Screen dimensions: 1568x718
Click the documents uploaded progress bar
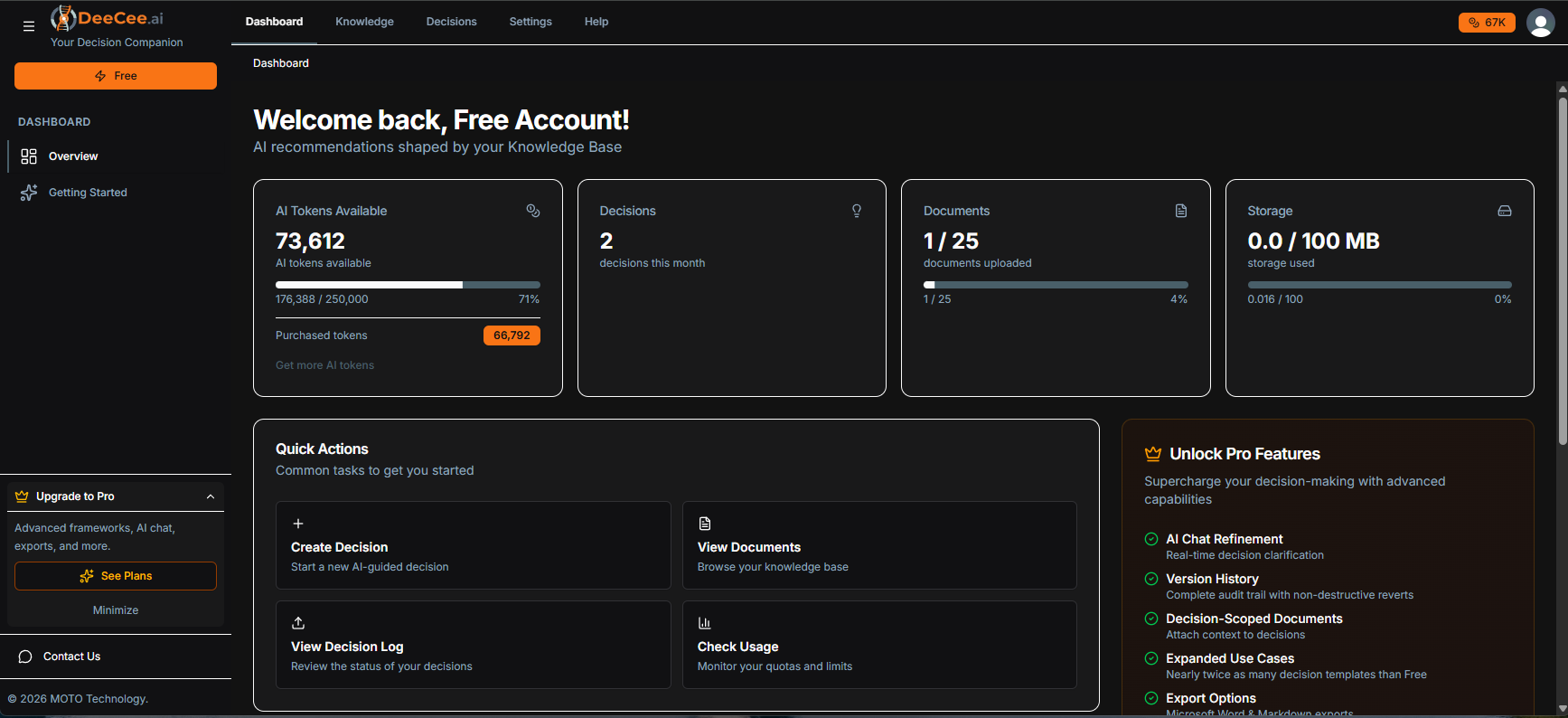coord(1056,285)
